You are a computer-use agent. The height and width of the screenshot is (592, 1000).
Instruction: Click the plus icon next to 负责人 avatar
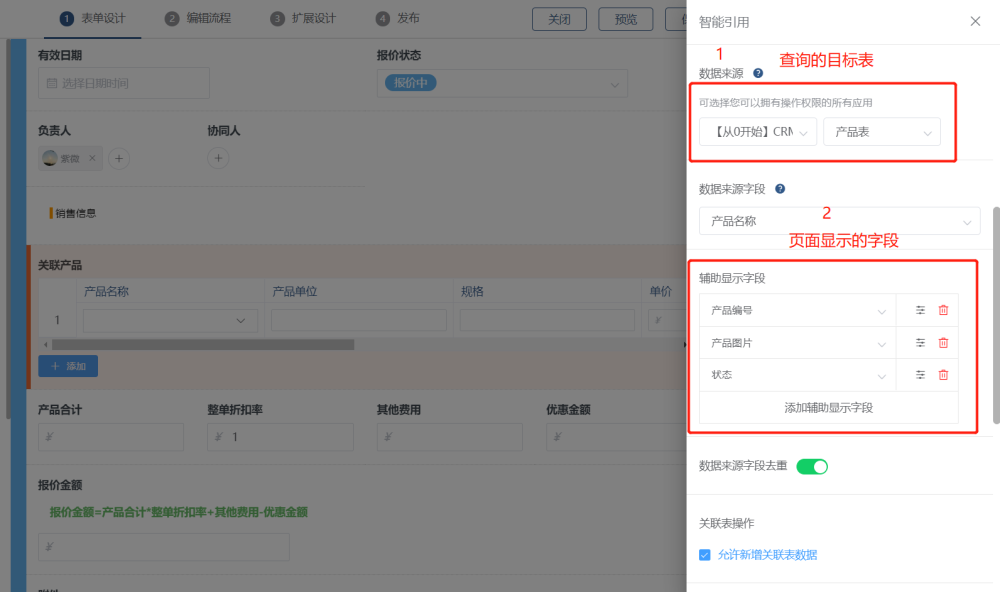point(119,158)
